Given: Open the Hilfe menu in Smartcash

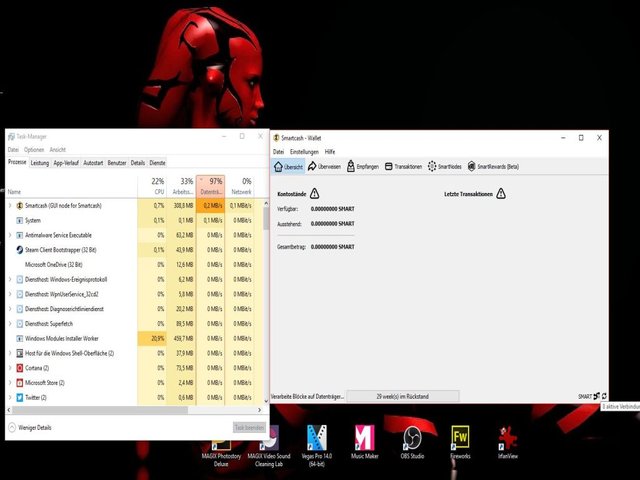Looking at the screenshot, I should pyautogui.click(x=330, y=152).
